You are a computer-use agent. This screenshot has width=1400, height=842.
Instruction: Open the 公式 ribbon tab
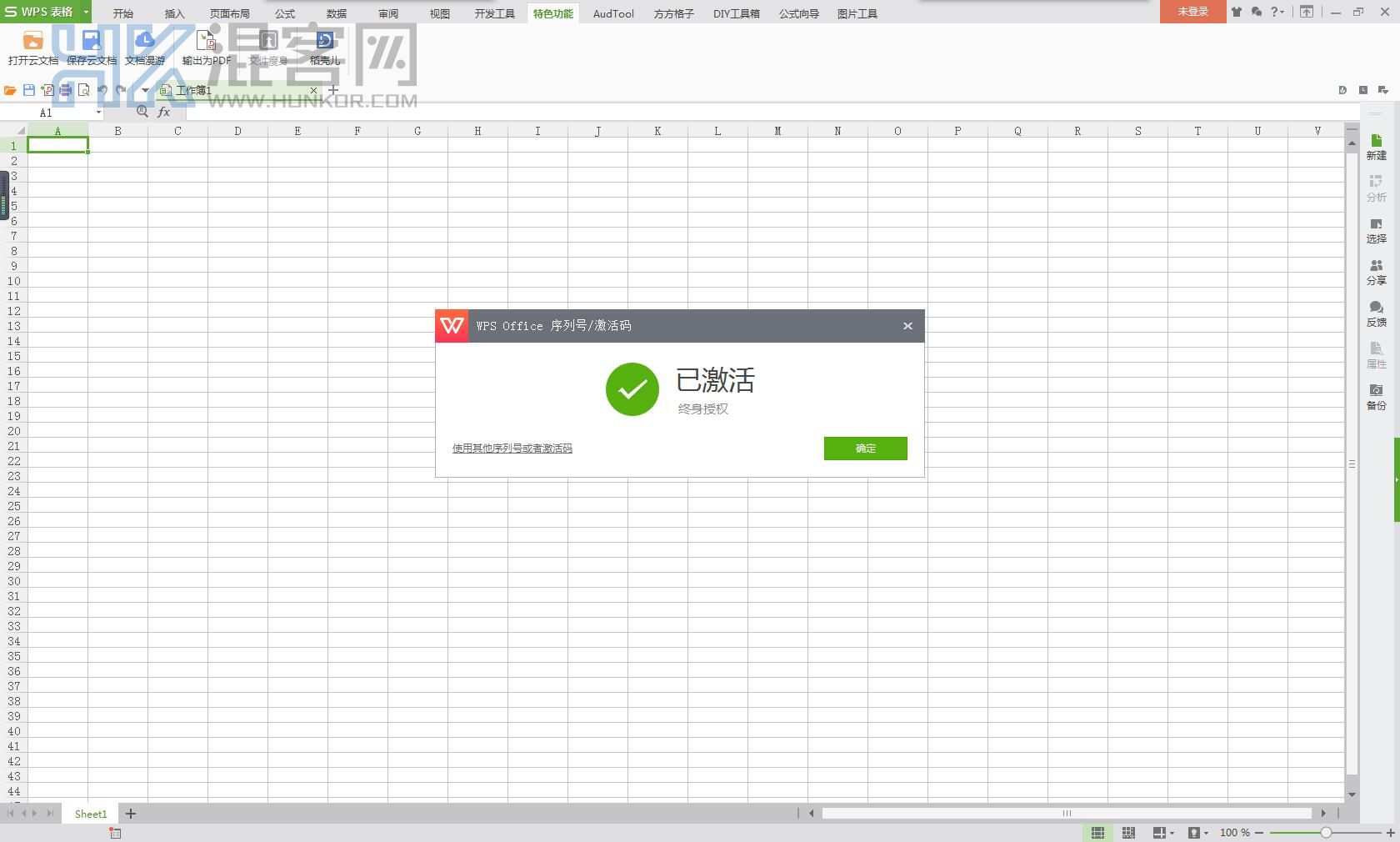[285, 13]
